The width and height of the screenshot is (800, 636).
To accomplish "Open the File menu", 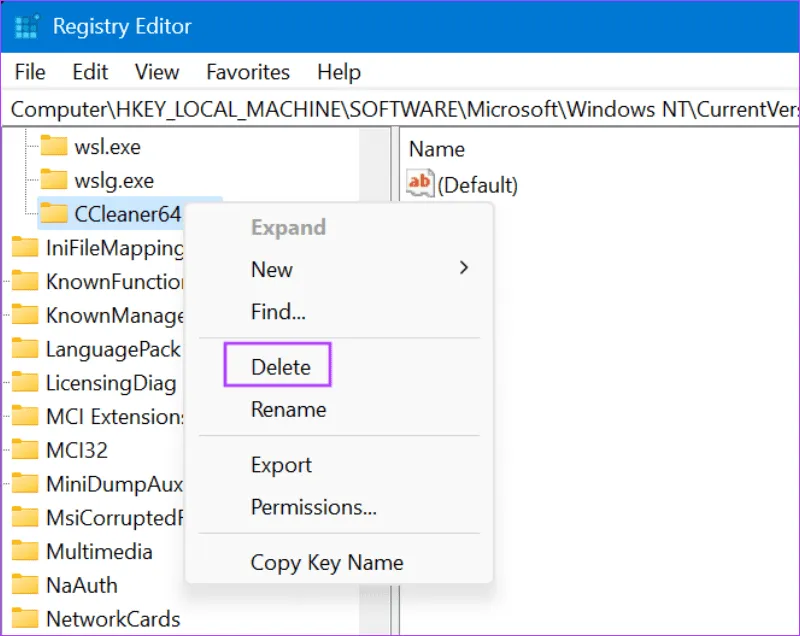I will (x=30, y=72).
